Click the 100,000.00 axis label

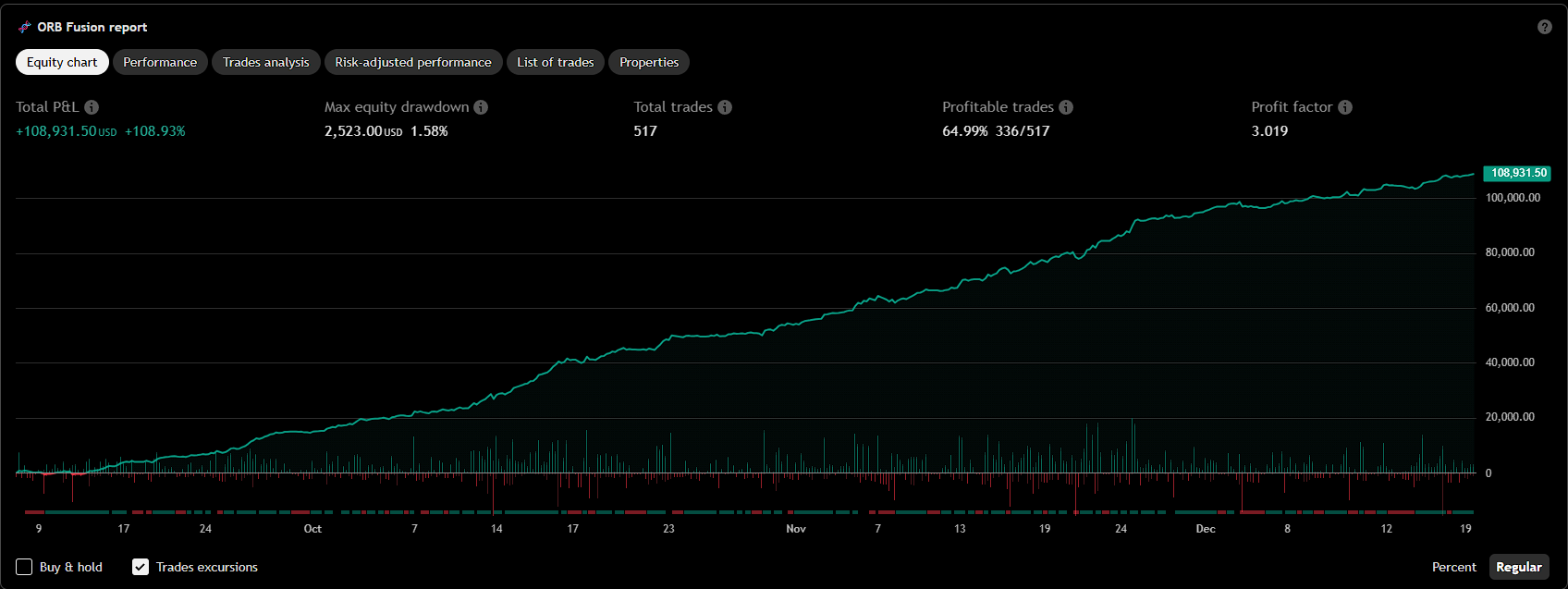1513,198
